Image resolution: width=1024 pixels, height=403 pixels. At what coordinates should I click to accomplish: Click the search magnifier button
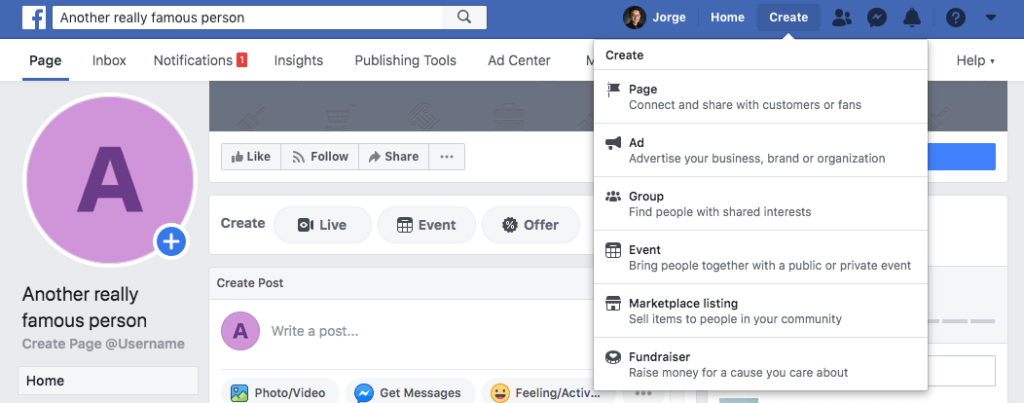pos(464,18)
